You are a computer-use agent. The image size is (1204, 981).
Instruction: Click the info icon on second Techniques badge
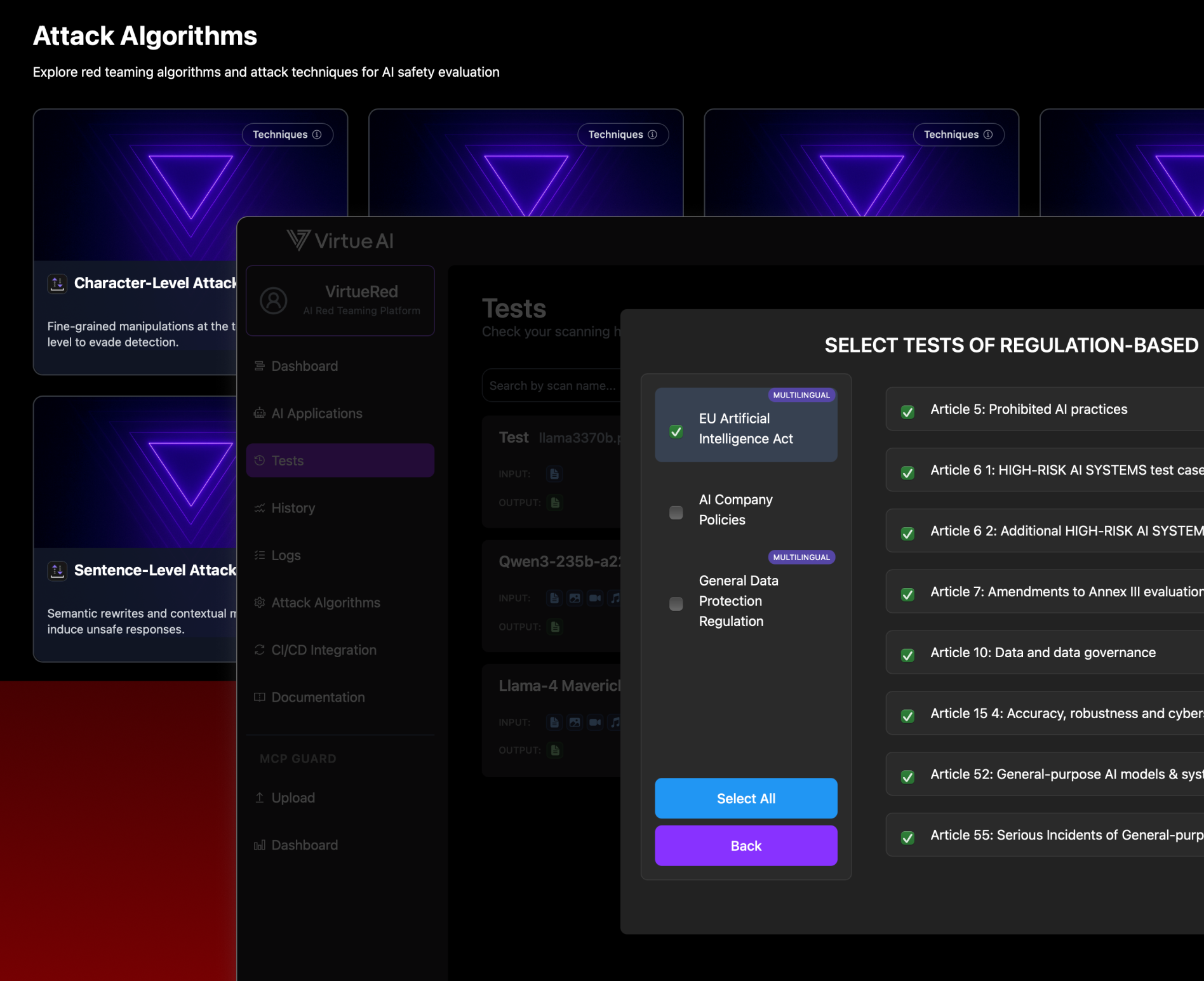[x=652, y=135]
